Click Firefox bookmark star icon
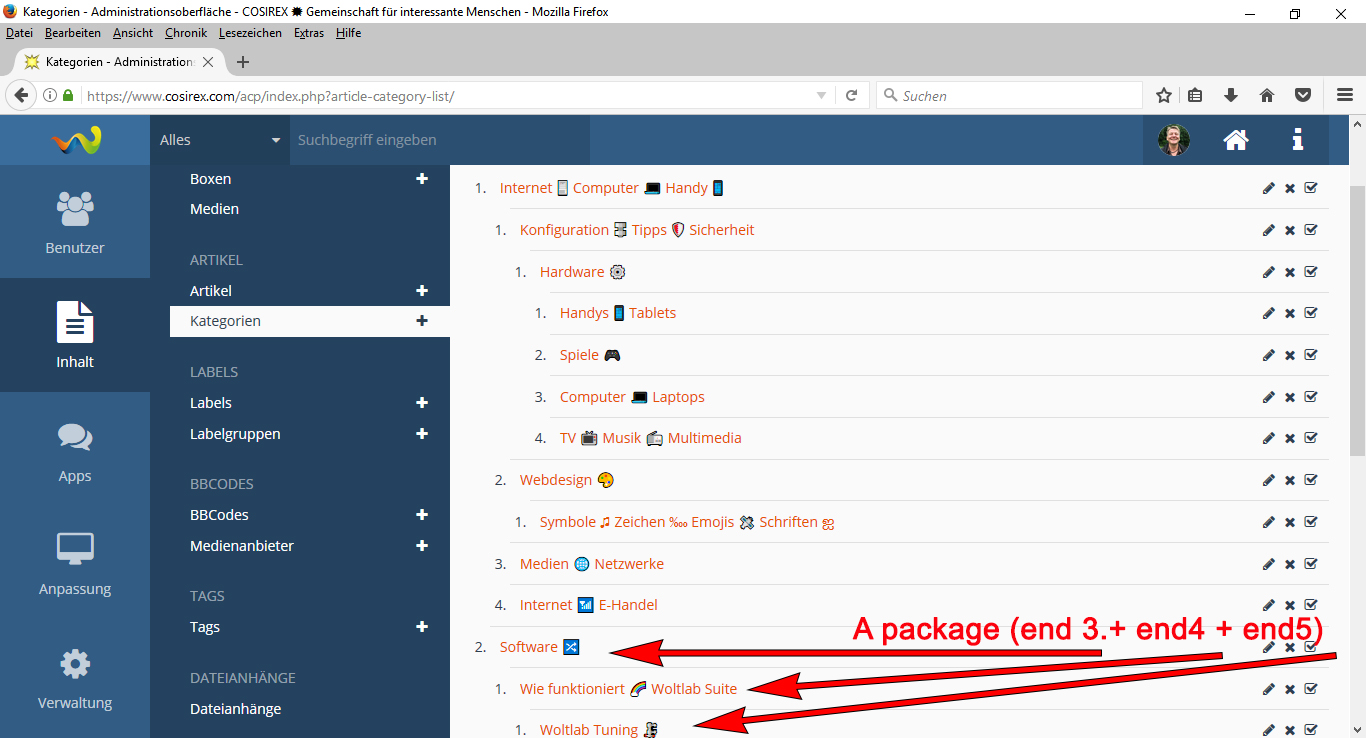 1164,96
